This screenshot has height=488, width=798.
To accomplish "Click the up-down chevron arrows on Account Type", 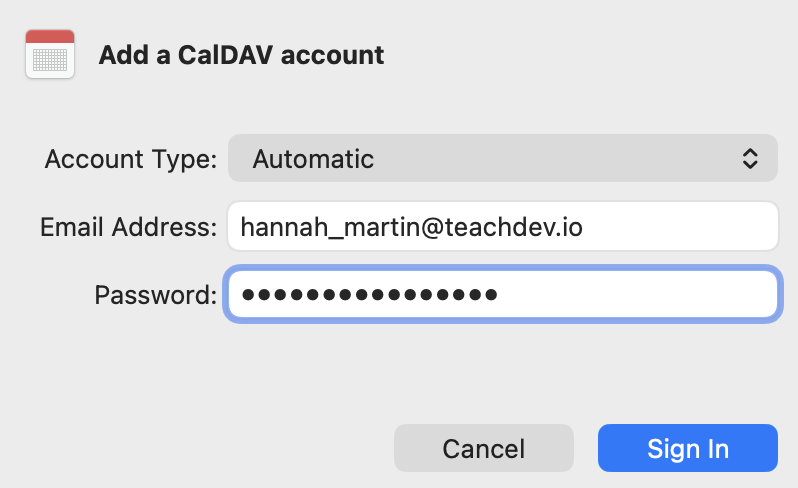I will click(749, 158).
